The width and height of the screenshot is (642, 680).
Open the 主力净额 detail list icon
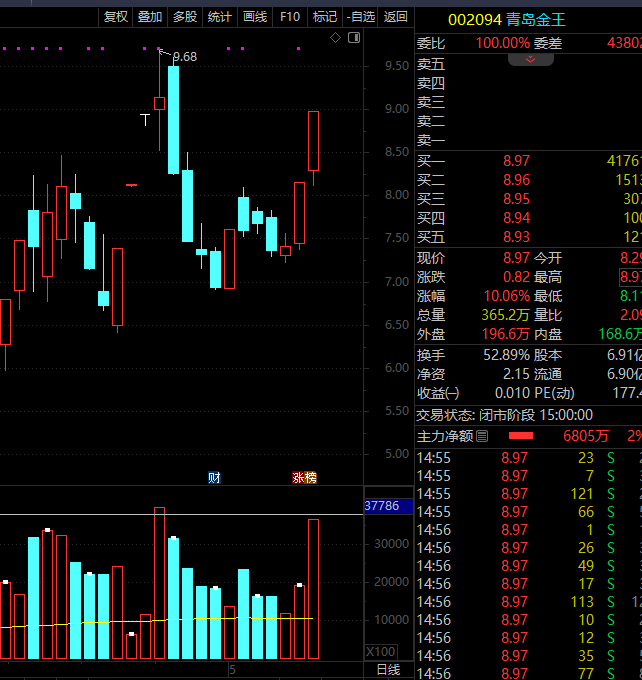[x=482, y=436]
